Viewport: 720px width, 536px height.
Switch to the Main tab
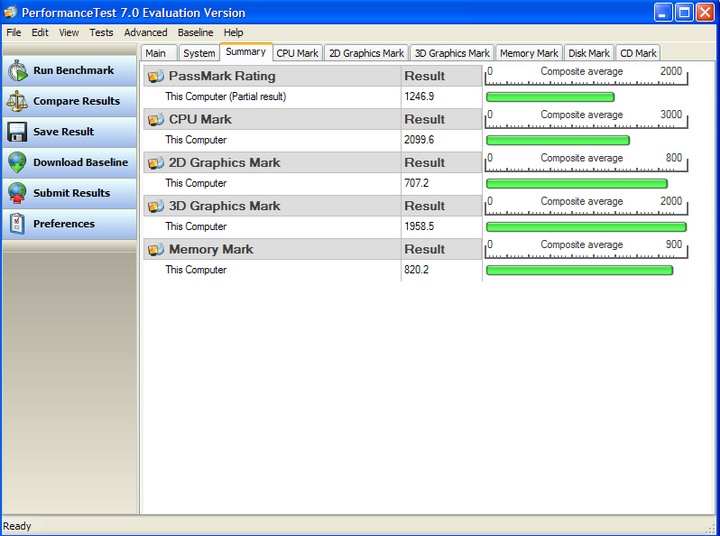(159, 53)
